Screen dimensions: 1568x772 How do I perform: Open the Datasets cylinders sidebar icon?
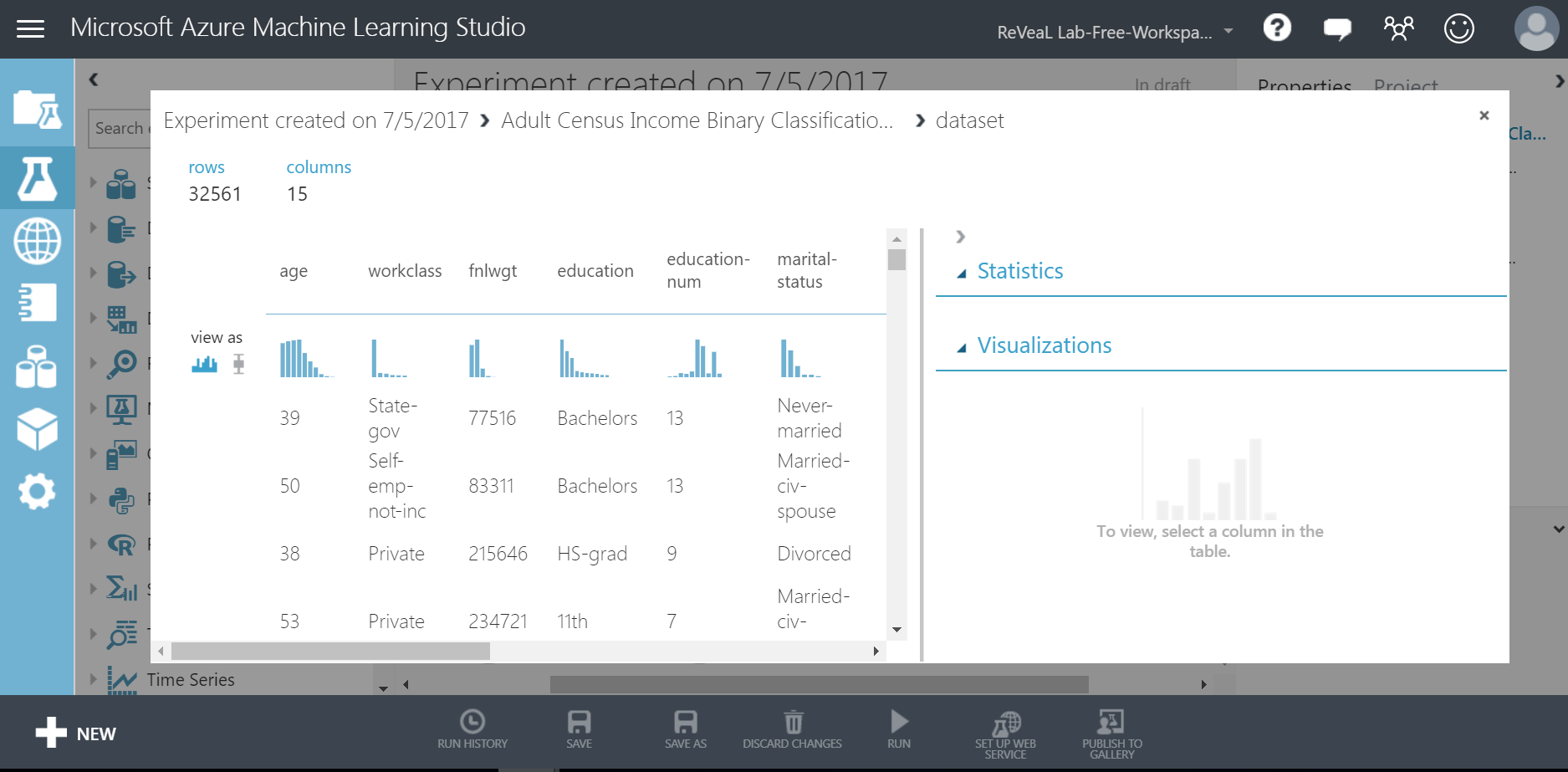37,366
